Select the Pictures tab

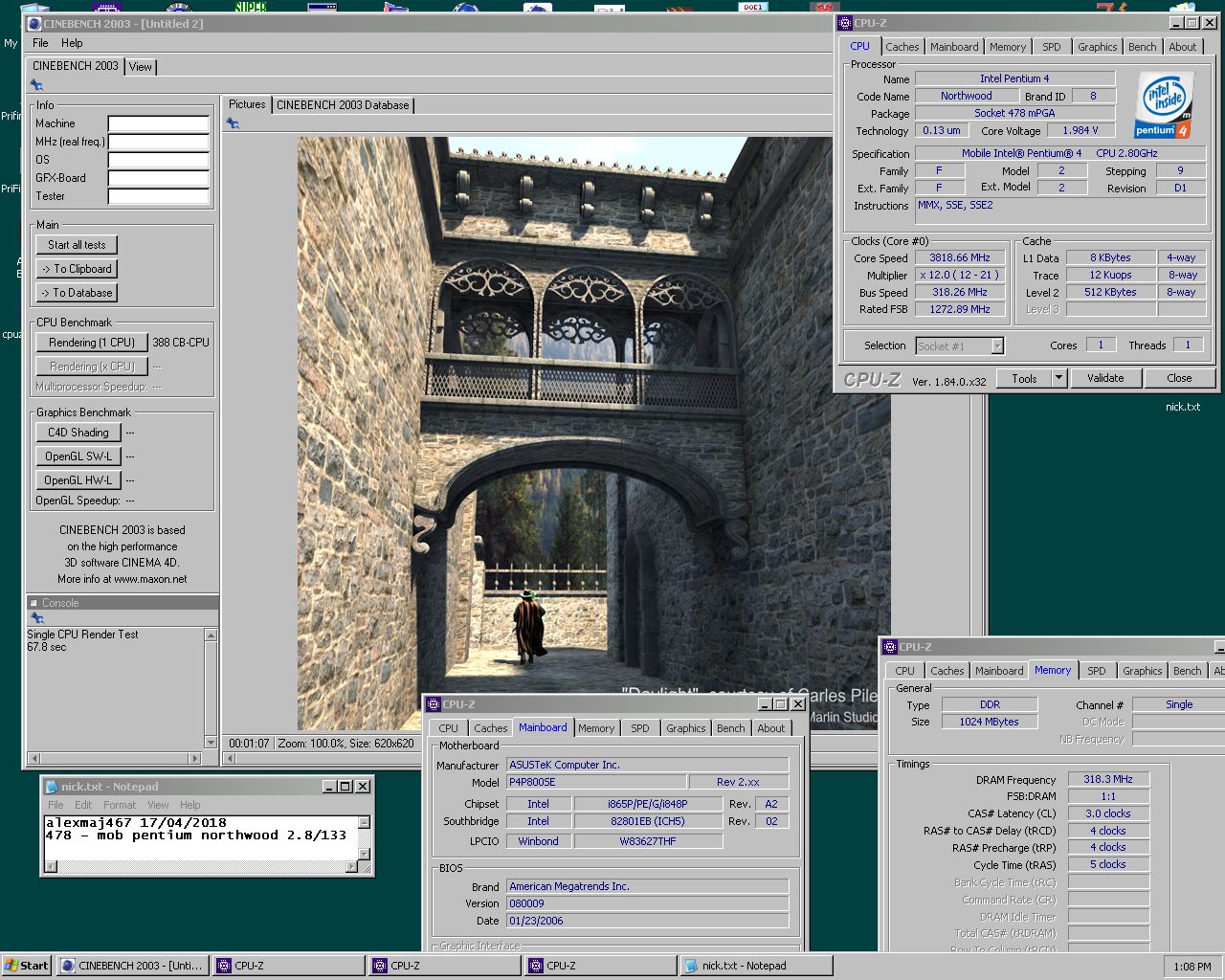247,104
